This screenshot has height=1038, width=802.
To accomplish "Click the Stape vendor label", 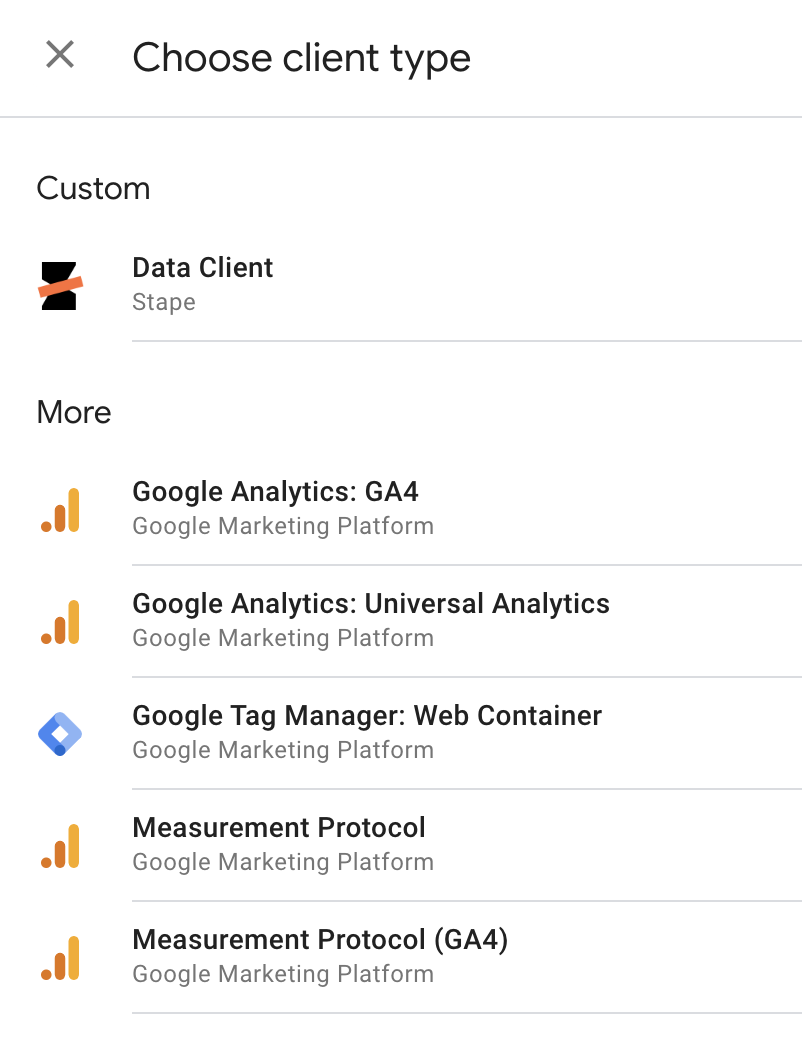I will pyautogui.click(x=164, y=303).
